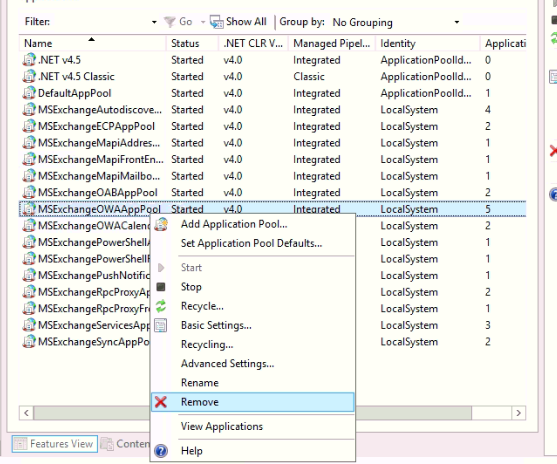The width and height of the screenshot is (557, 464).
Task: Sort by the Name column header
Action: pyautogui.click(x=92, y=43)
